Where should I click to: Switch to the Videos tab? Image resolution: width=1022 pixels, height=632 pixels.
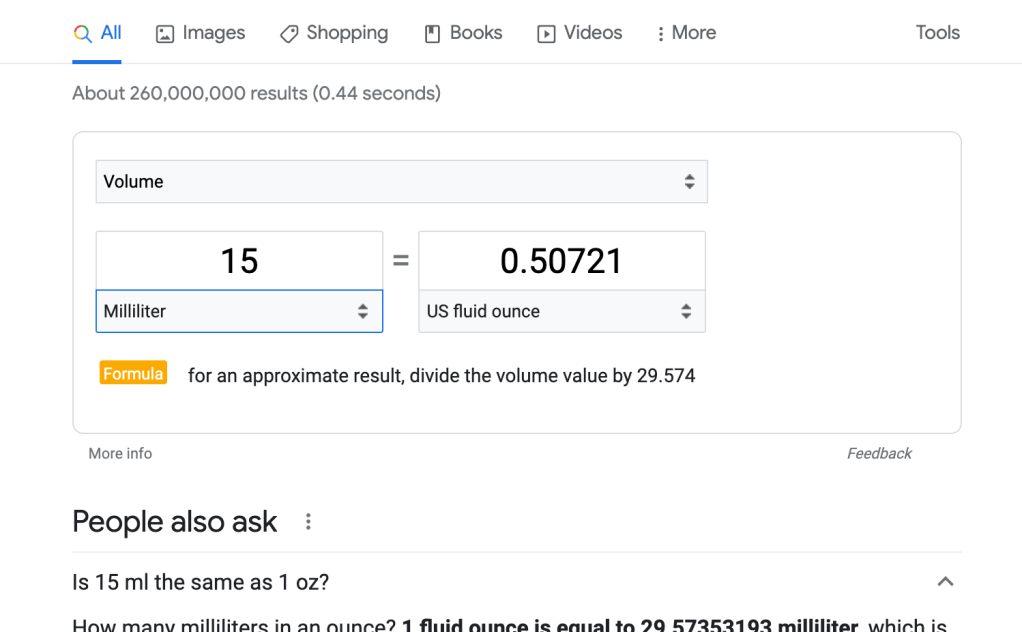click(x=592, y=33)
